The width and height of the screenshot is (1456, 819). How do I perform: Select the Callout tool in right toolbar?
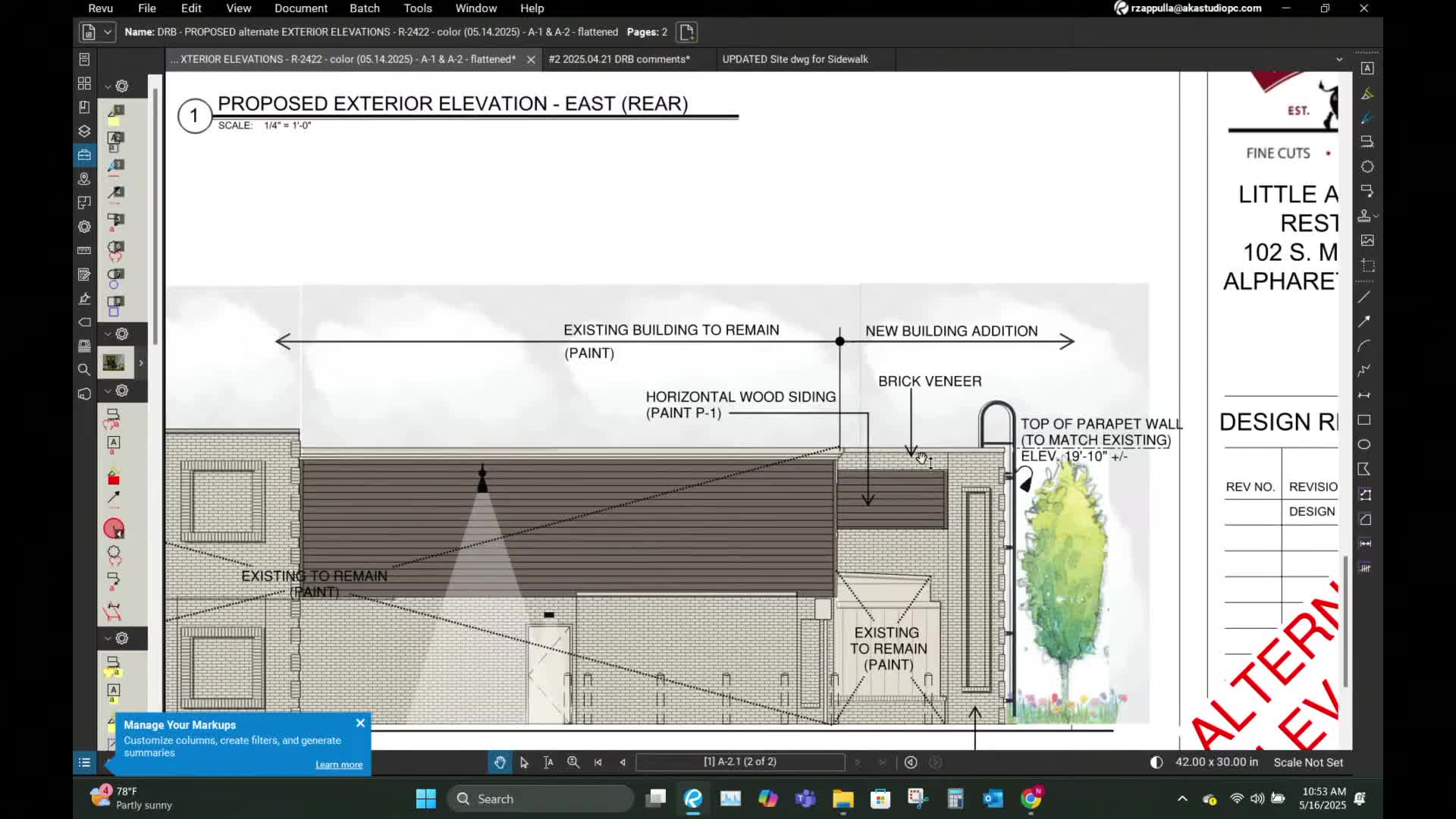point(1367,191)
